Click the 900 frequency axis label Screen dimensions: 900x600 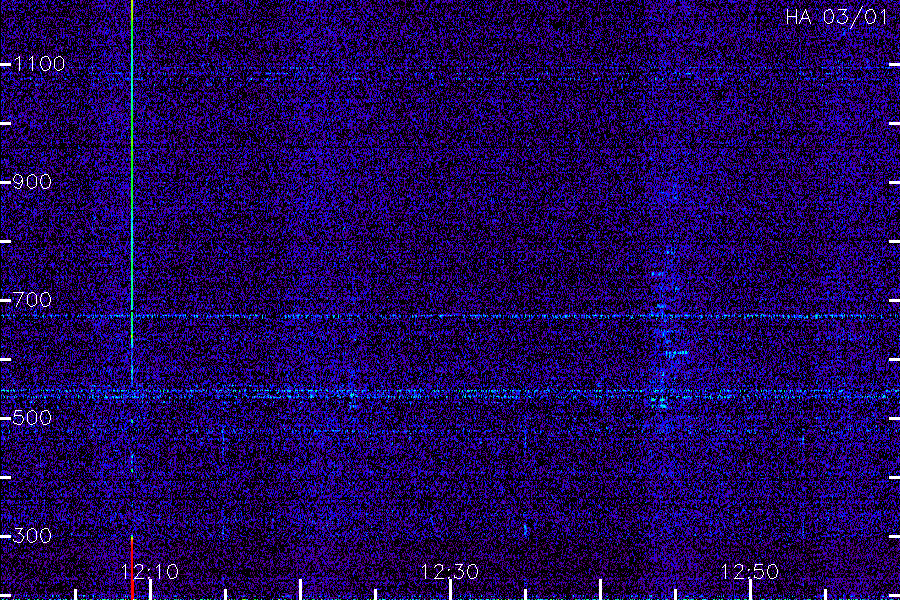pyautogui.click(x=32, y=182)
